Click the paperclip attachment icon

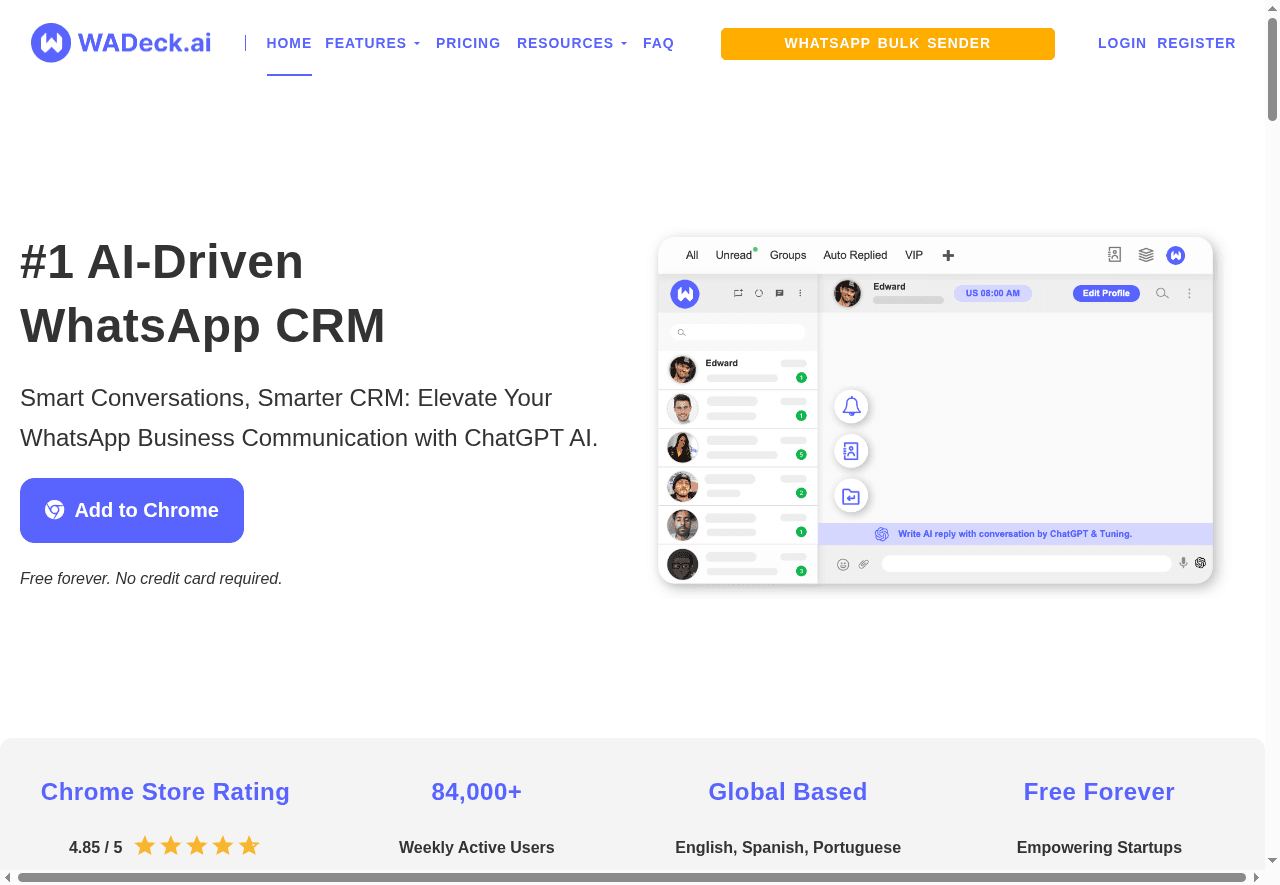click(864, 564)
